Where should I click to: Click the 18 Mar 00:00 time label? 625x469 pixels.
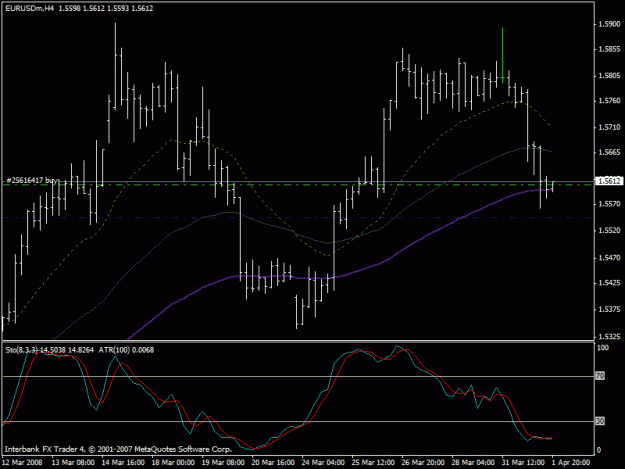point(173,462)
